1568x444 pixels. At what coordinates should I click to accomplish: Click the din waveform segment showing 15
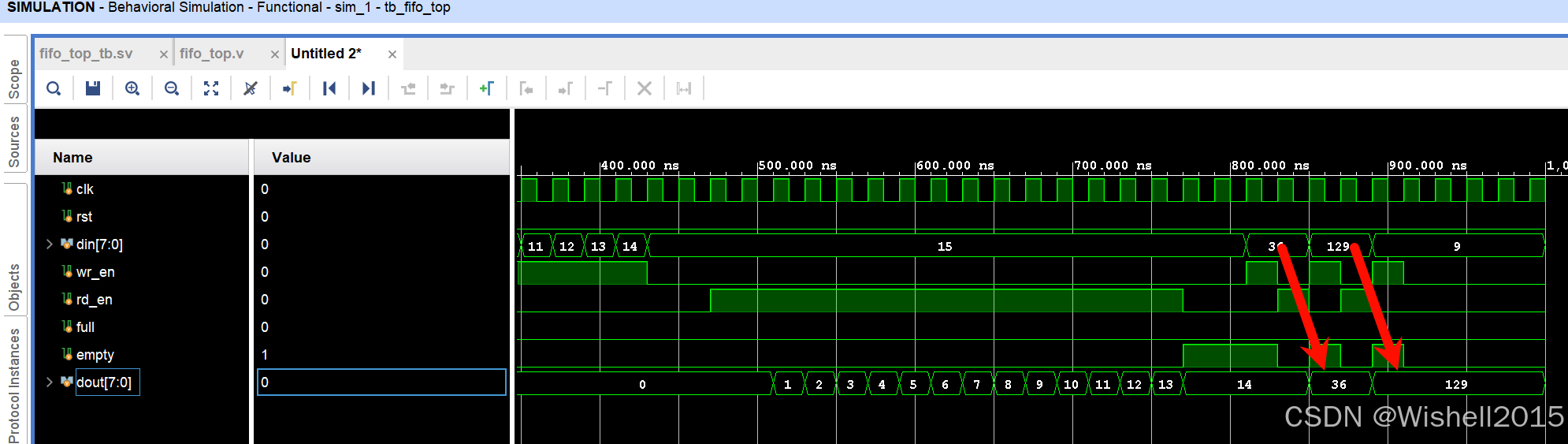[x=946, y=246]
